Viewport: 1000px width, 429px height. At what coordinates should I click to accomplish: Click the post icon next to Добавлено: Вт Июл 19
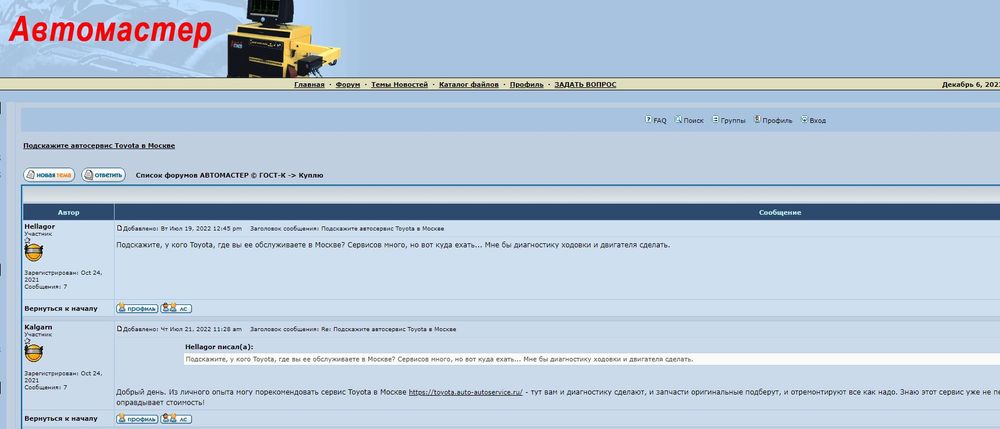[x=119, y=228]
